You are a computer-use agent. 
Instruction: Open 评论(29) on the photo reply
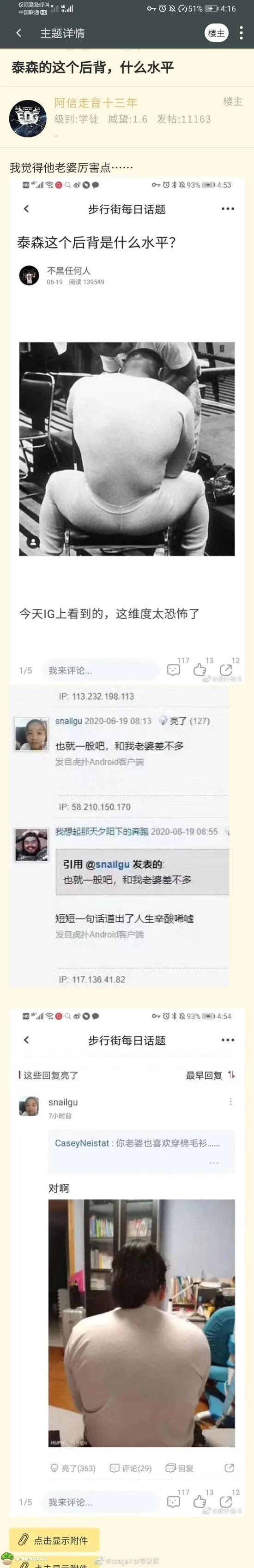tap(131, 1467)
